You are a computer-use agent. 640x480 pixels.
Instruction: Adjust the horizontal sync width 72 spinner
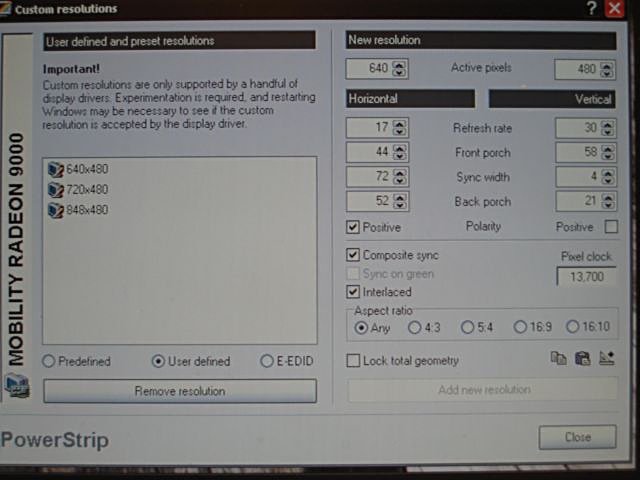pos(400,177)
